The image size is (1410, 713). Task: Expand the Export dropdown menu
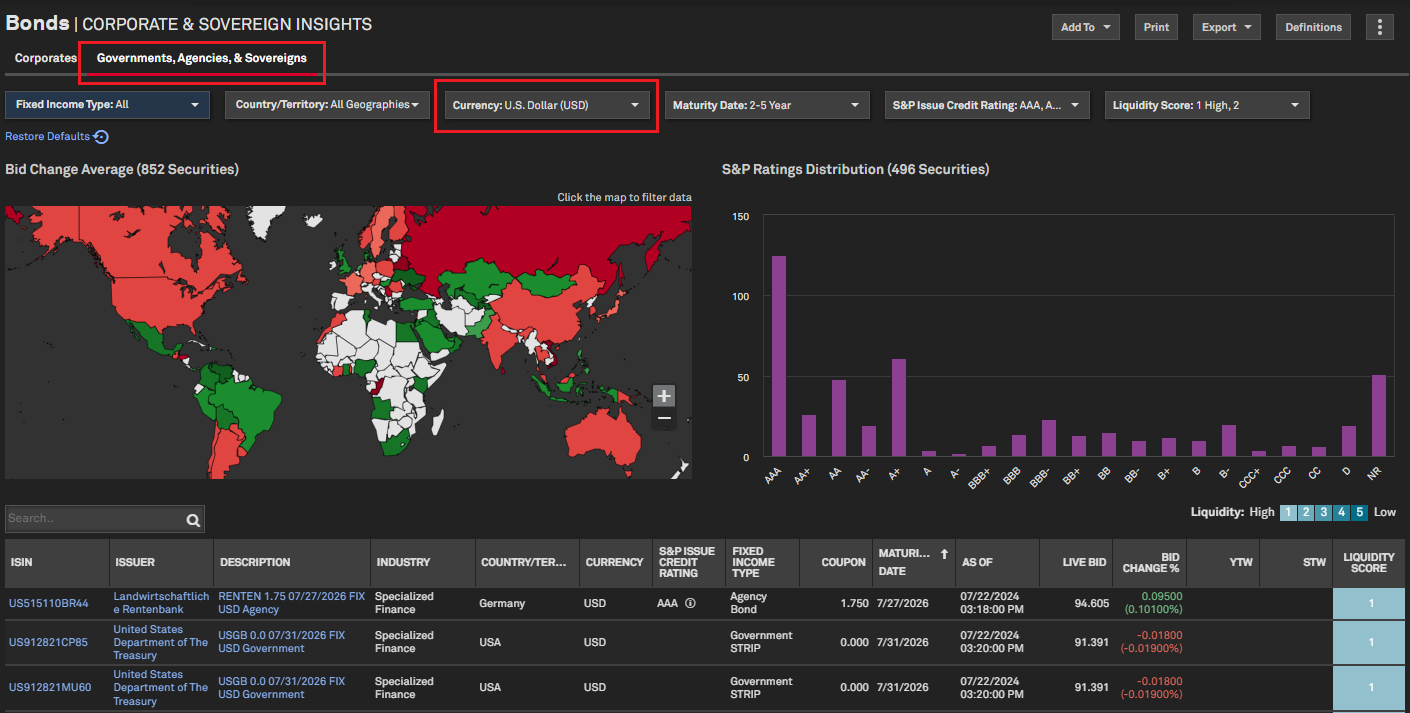coord(1226,27)
